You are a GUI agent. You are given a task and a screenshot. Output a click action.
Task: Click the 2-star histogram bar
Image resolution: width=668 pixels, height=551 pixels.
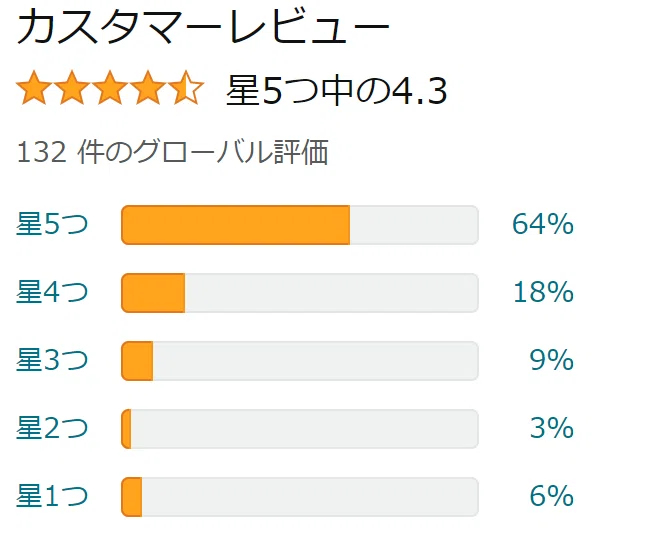tap(300, 429)
